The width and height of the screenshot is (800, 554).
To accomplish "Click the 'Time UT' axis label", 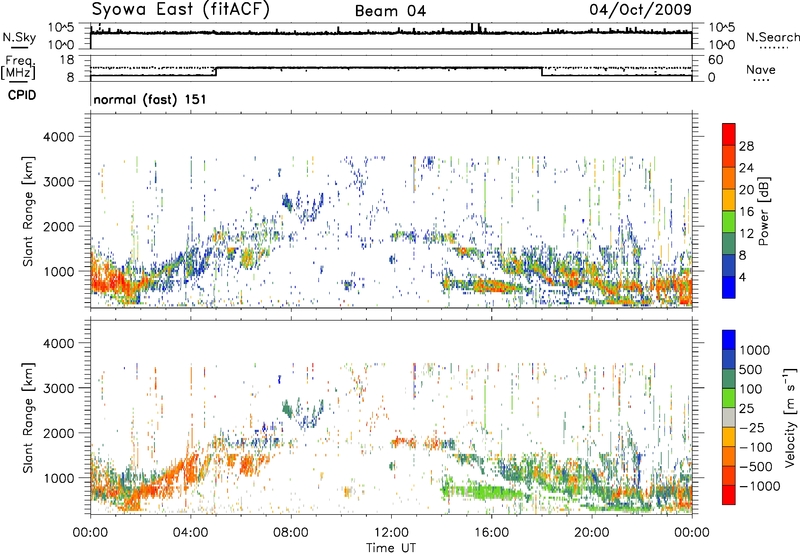I will [391, 547].
